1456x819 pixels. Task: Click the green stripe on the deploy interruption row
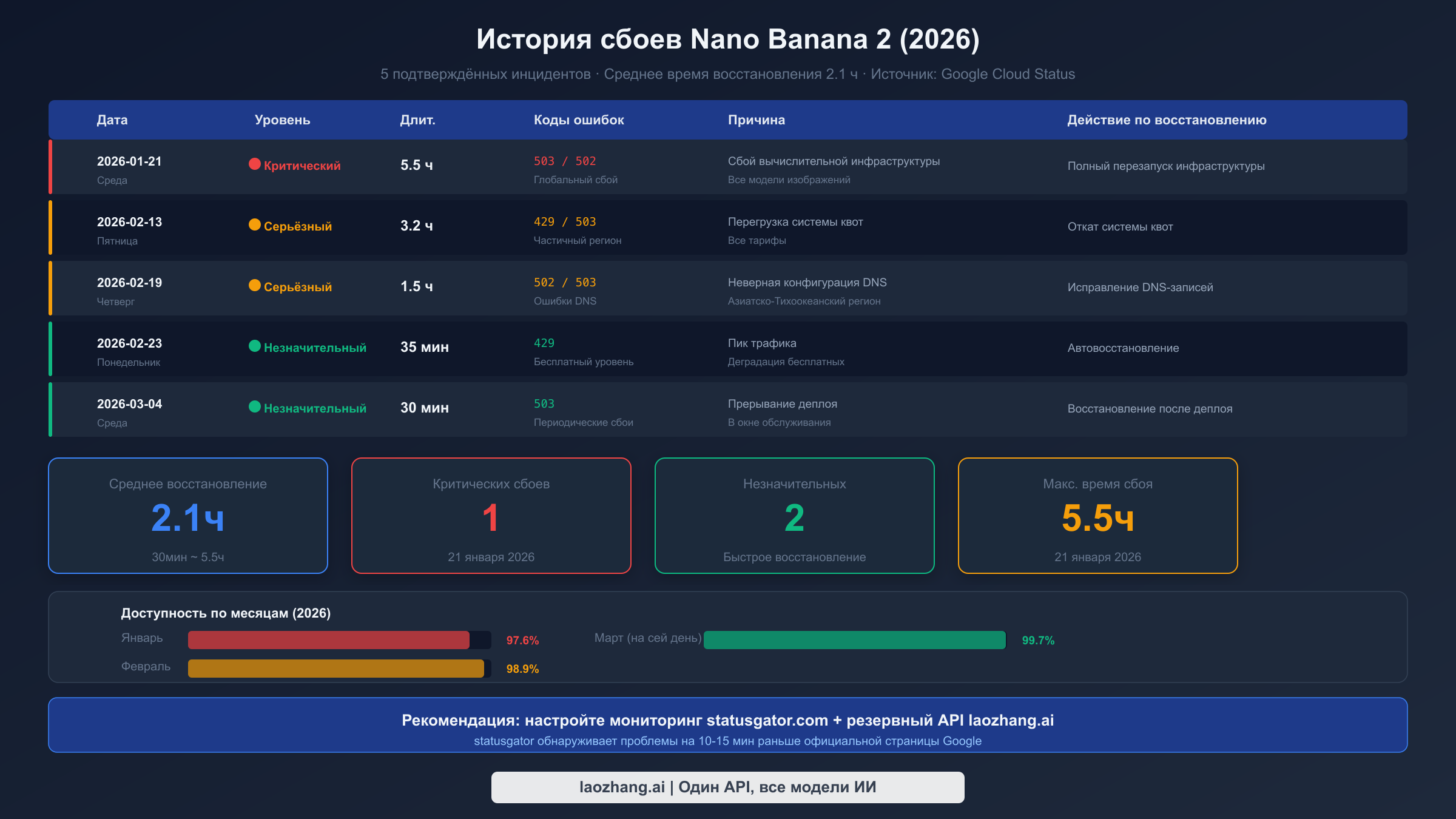pos(51,409)
